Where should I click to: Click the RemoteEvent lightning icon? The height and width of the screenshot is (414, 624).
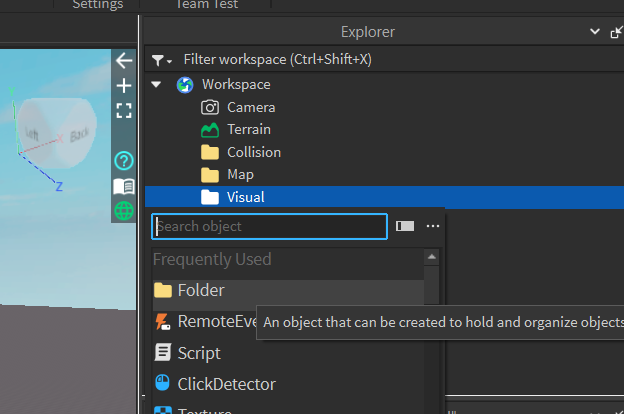point(162,322)
